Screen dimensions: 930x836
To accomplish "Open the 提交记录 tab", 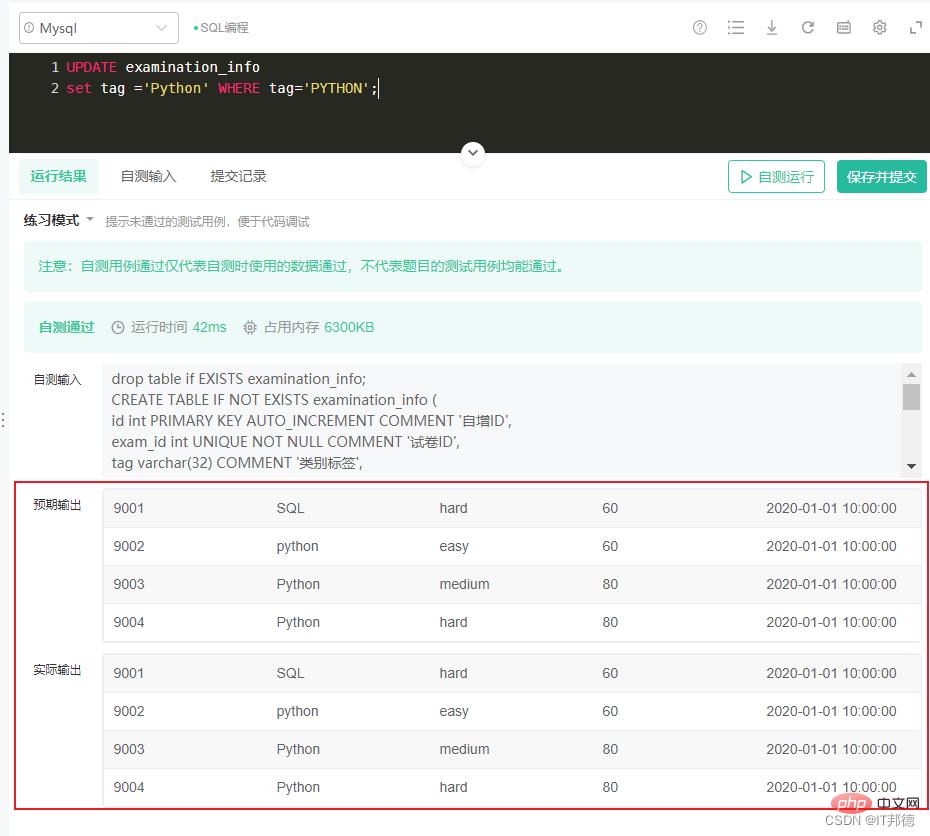I will coord(238,176).
